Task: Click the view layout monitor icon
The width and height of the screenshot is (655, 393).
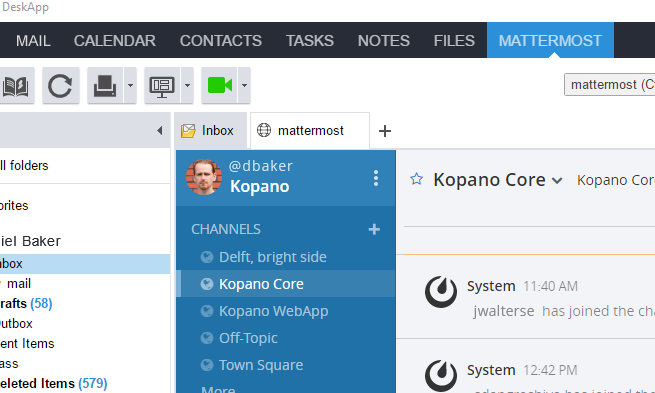Action: [162, 86]
